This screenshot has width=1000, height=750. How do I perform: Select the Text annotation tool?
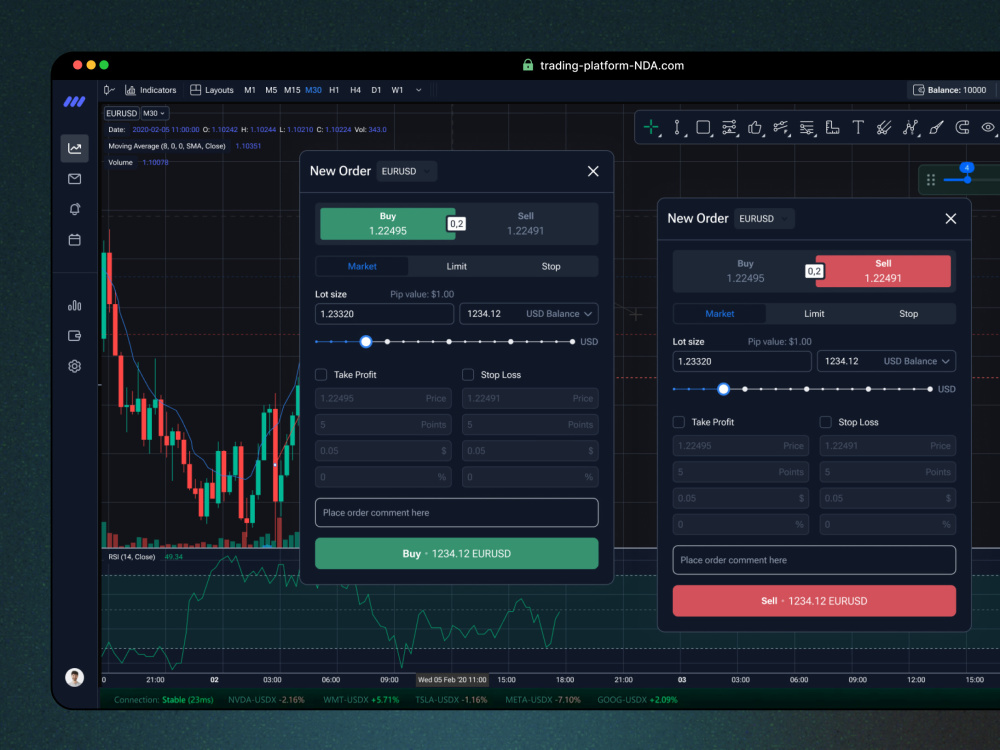(x=858, y=128)
